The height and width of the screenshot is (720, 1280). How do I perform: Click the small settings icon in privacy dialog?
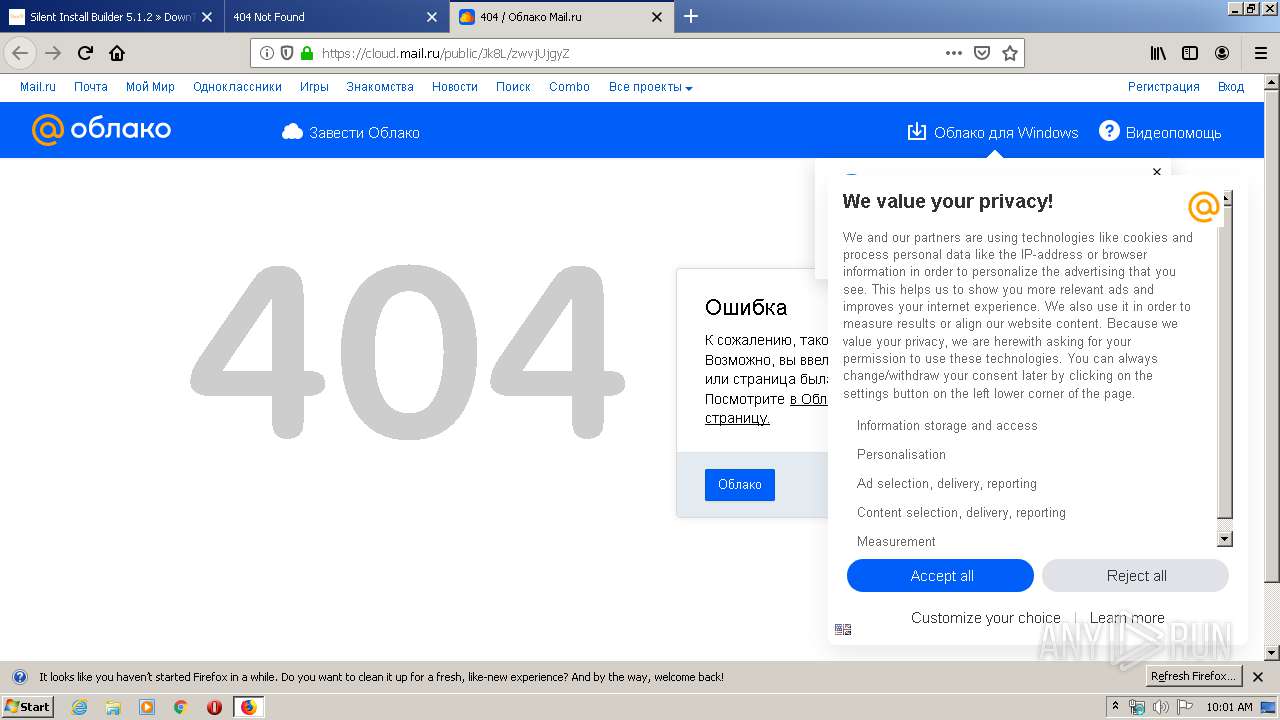pyautogui.click(x=843, y=629)
